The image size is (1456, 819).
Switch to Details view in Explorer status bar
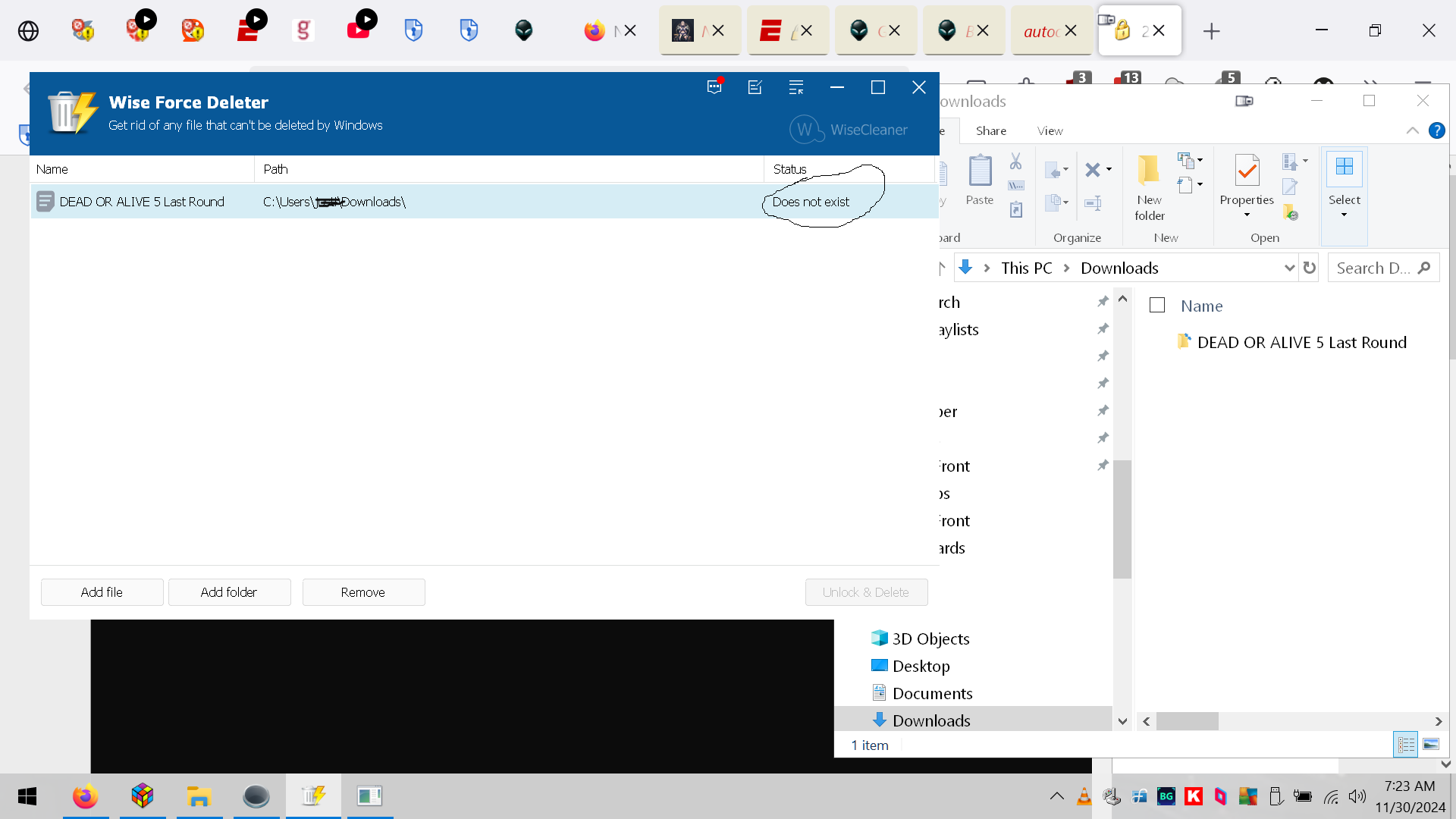coord(1406,745)
